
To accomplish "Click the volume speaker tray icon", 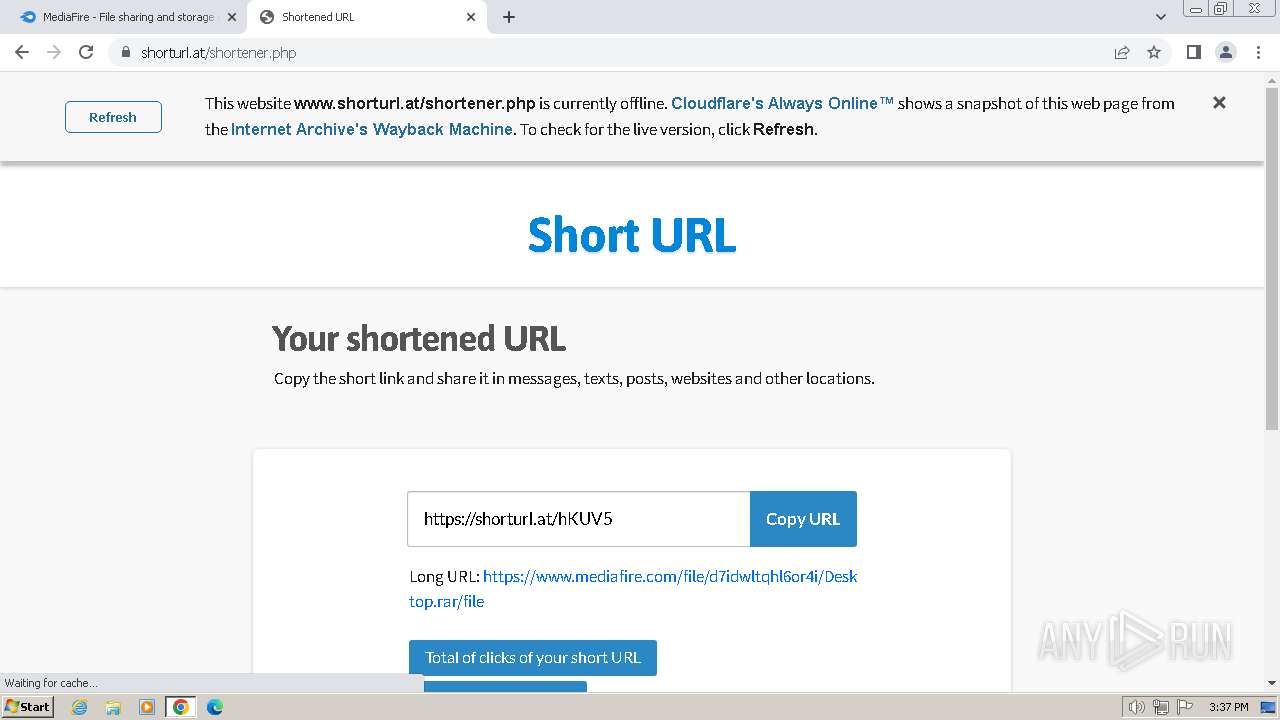I will 1137,707.
